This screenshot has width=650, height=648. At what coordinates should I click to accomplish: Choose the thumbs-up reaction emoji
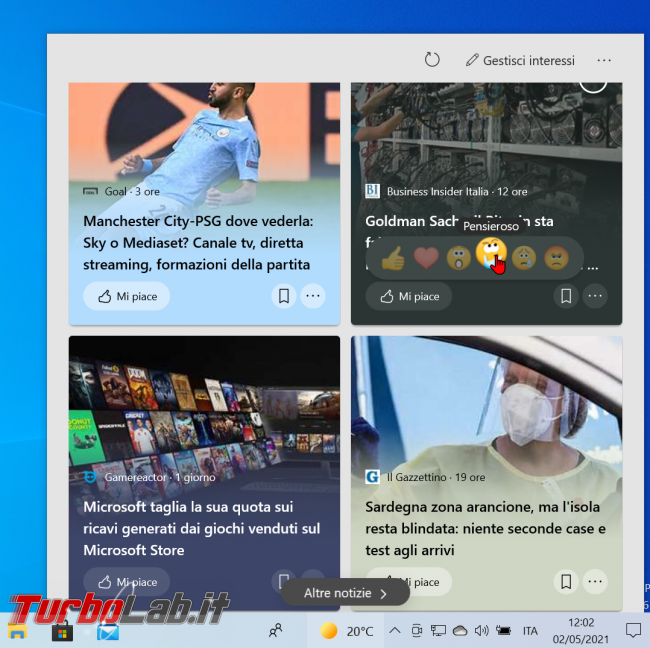pos(393,258)
